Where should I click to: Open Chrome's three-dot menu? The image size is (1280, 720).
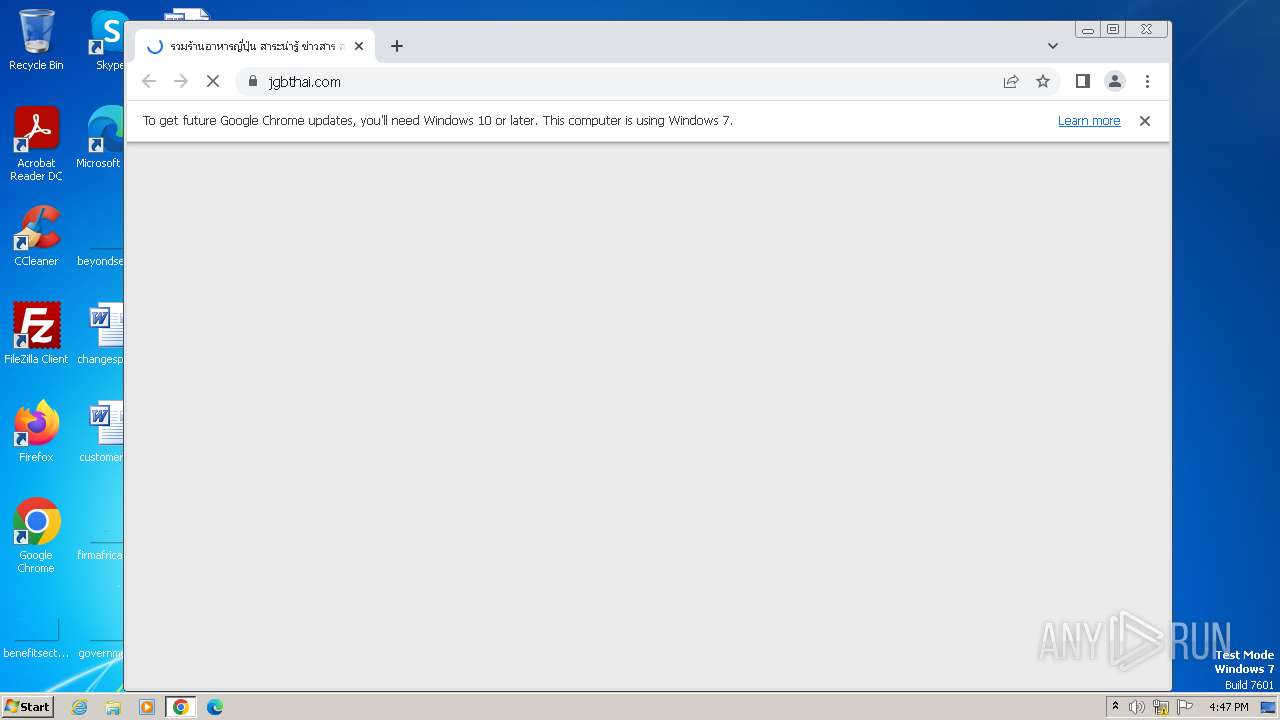pos(1147,81)
